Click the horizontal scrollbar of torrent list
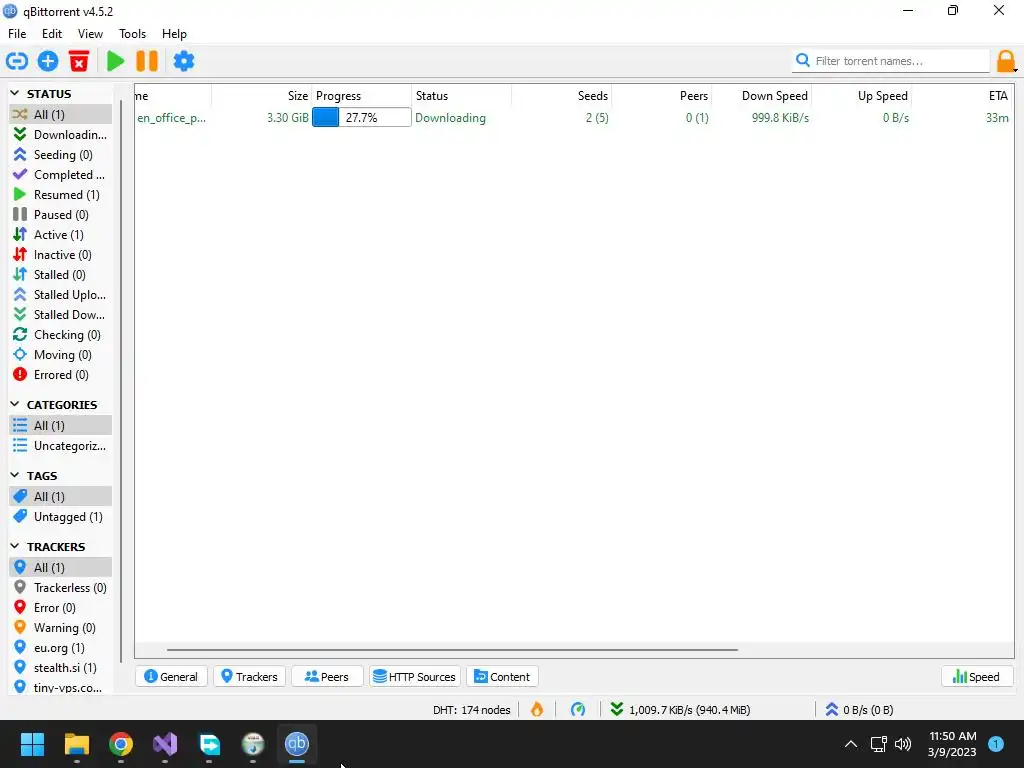The width and height of the screenshot is (1024, 768). pyautogui.click(x=452, y=650)
